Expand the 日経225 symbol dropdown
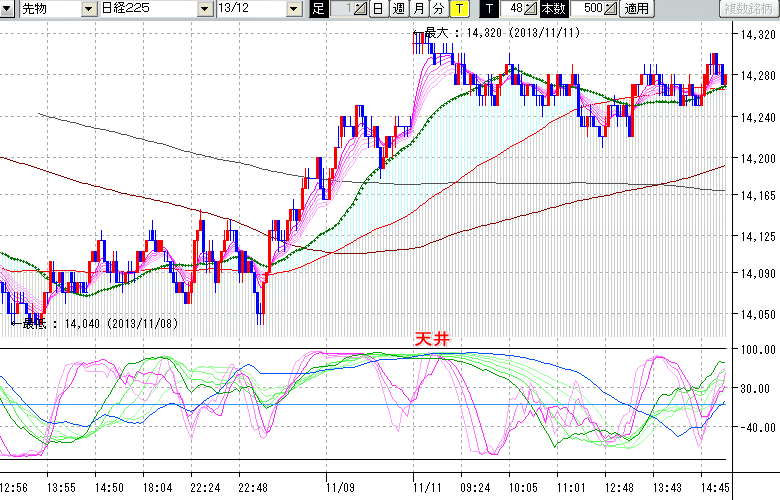This screenshot has height=500, width=780. point(205,9)
